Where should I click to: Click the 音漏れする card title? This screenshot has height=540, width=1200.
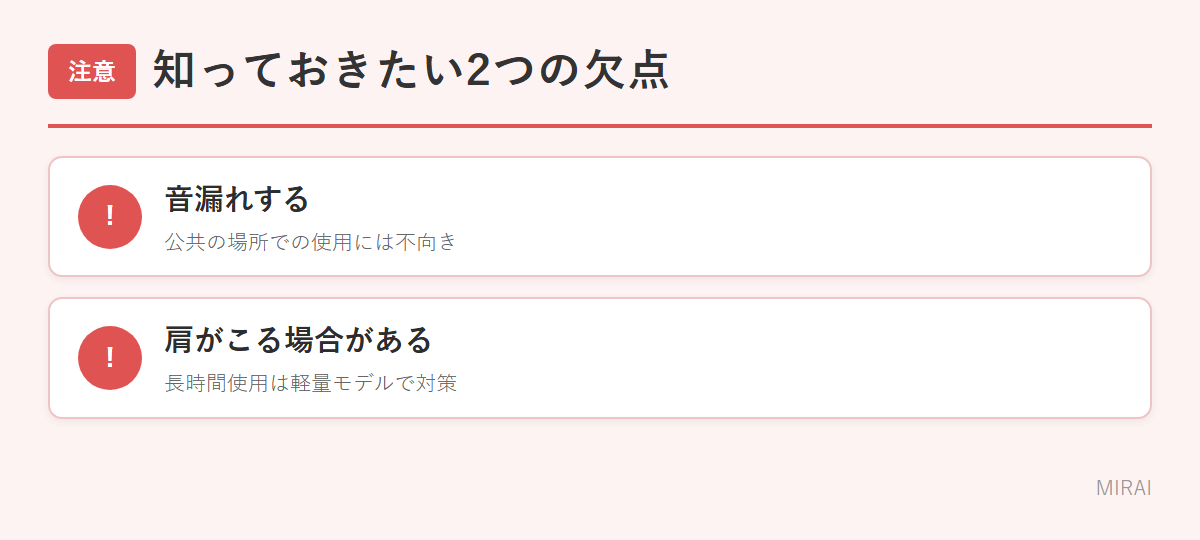coord(237,199)
